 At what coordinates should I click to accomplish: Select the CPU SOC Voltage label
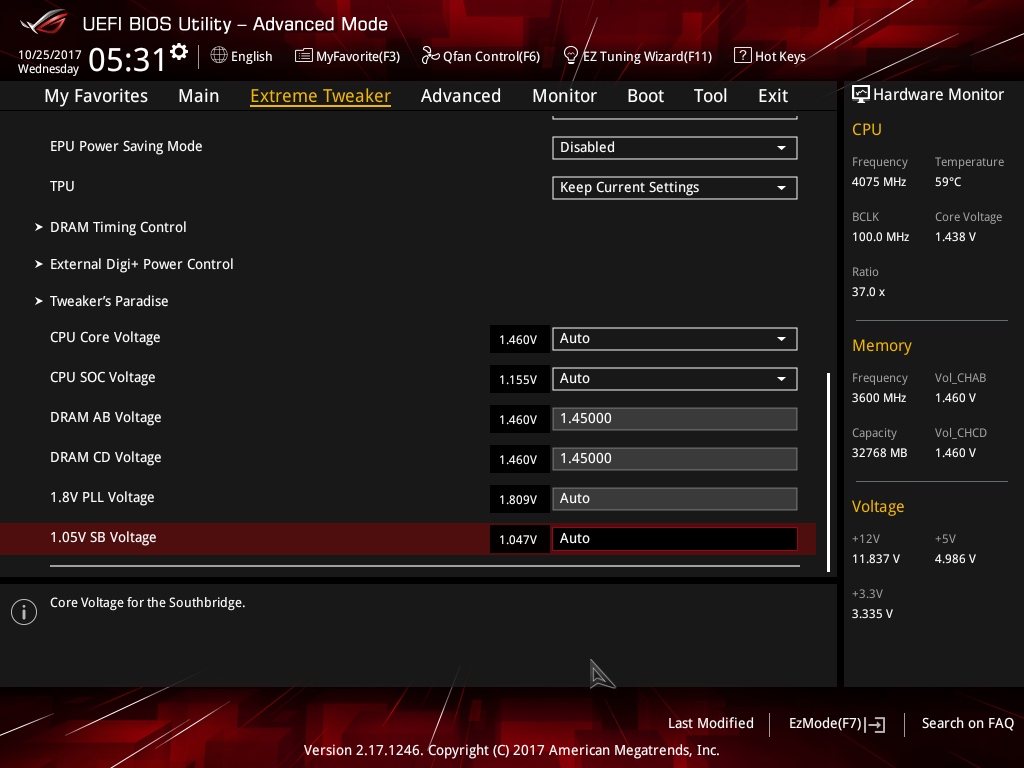[103, 377]
